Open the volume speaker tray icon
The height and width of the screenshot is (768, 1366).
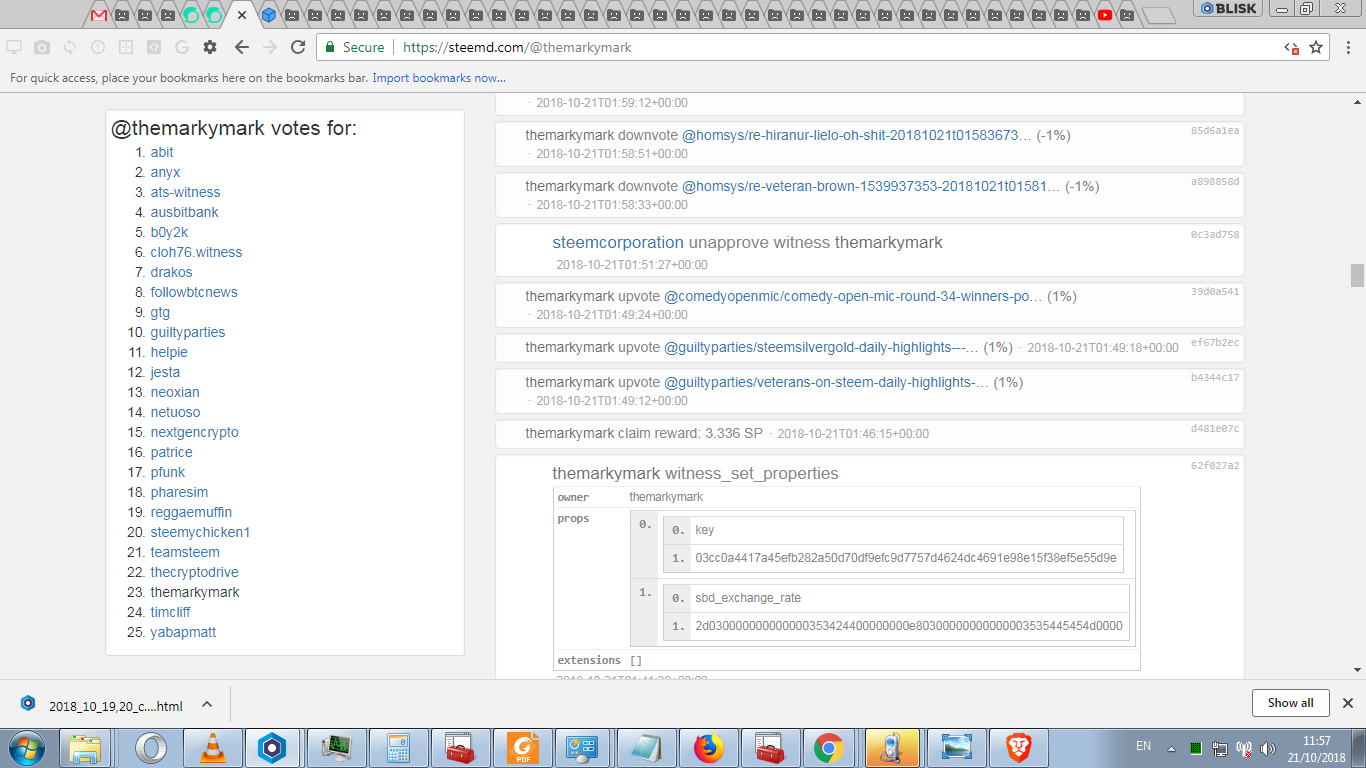coord(1269,748)
